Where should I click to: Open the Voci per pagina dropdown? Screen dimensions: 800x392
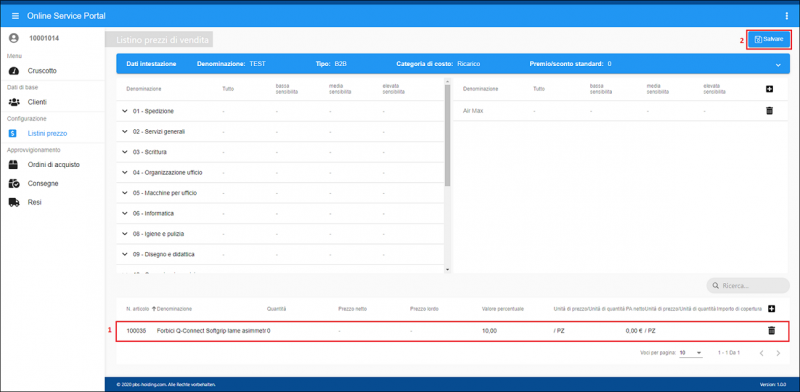pyautogui.click(x=691, y=353)
